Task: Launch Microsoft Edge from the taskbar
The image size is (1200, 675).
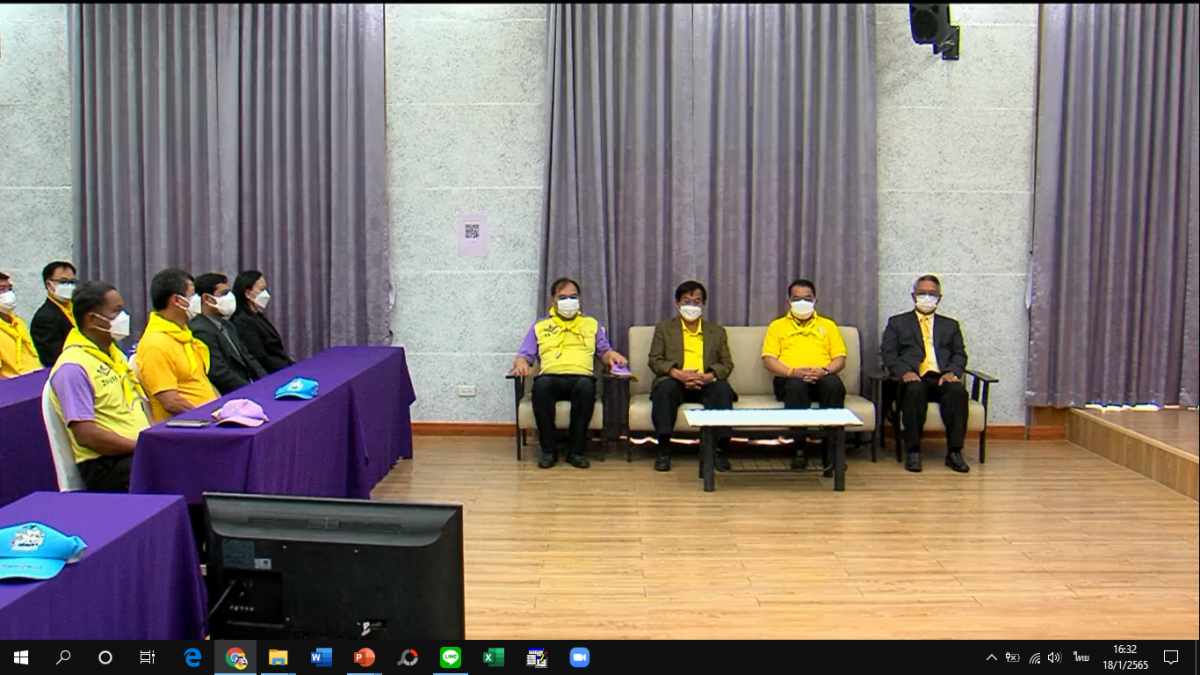Action: pyautogui.click(x=192, y=657)
